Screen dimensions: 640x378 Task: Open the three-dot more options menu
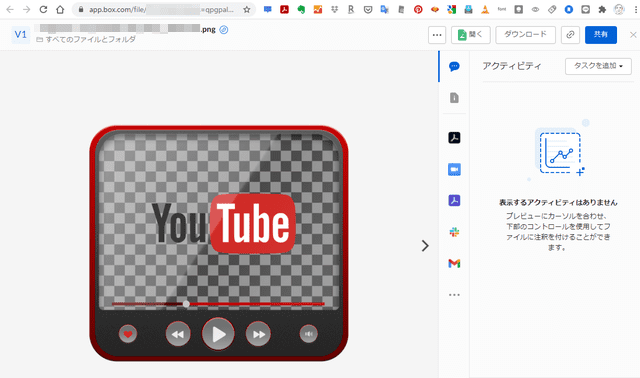coord(437,35)
